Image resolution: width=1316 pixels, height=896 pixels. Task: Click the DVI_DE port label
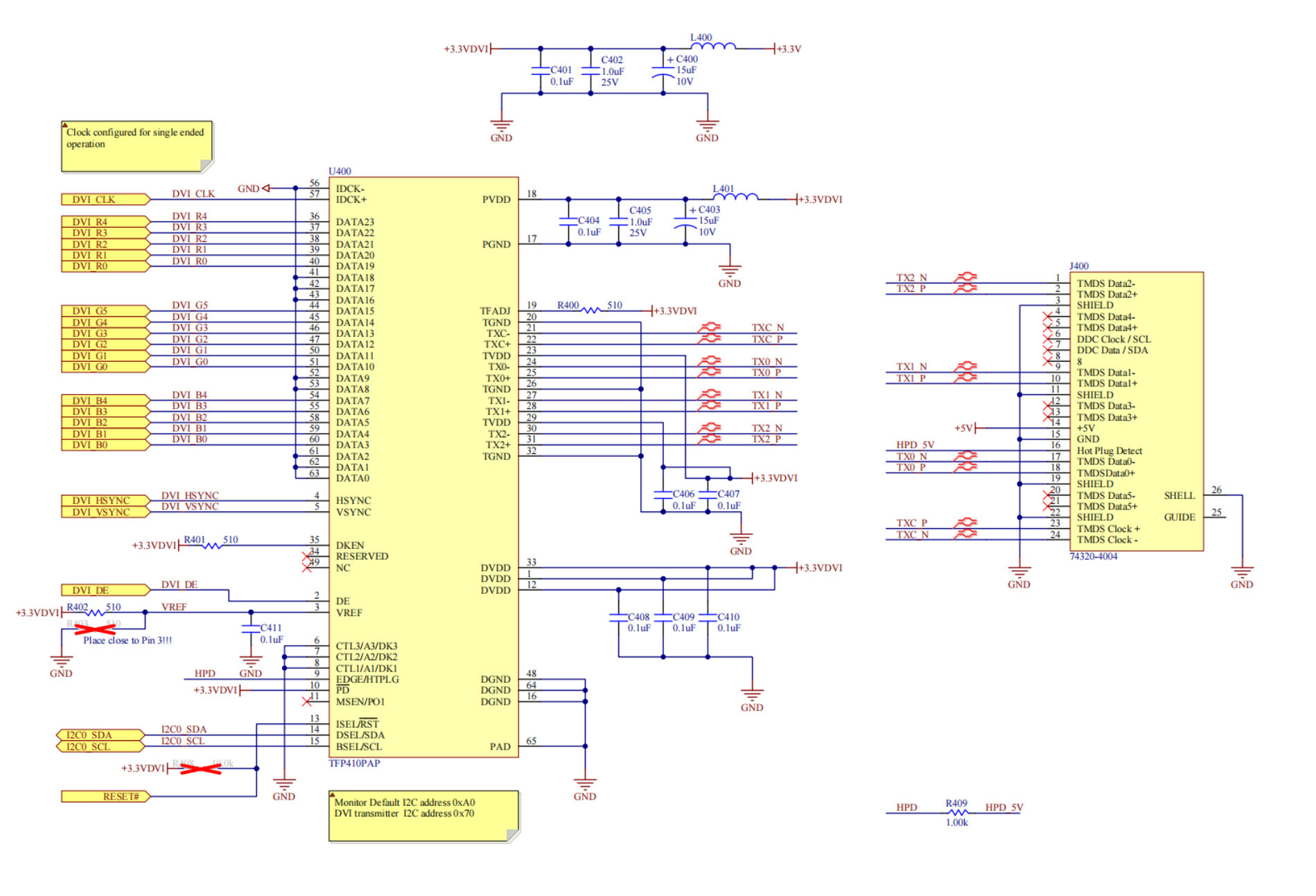(x=105, y=590)
